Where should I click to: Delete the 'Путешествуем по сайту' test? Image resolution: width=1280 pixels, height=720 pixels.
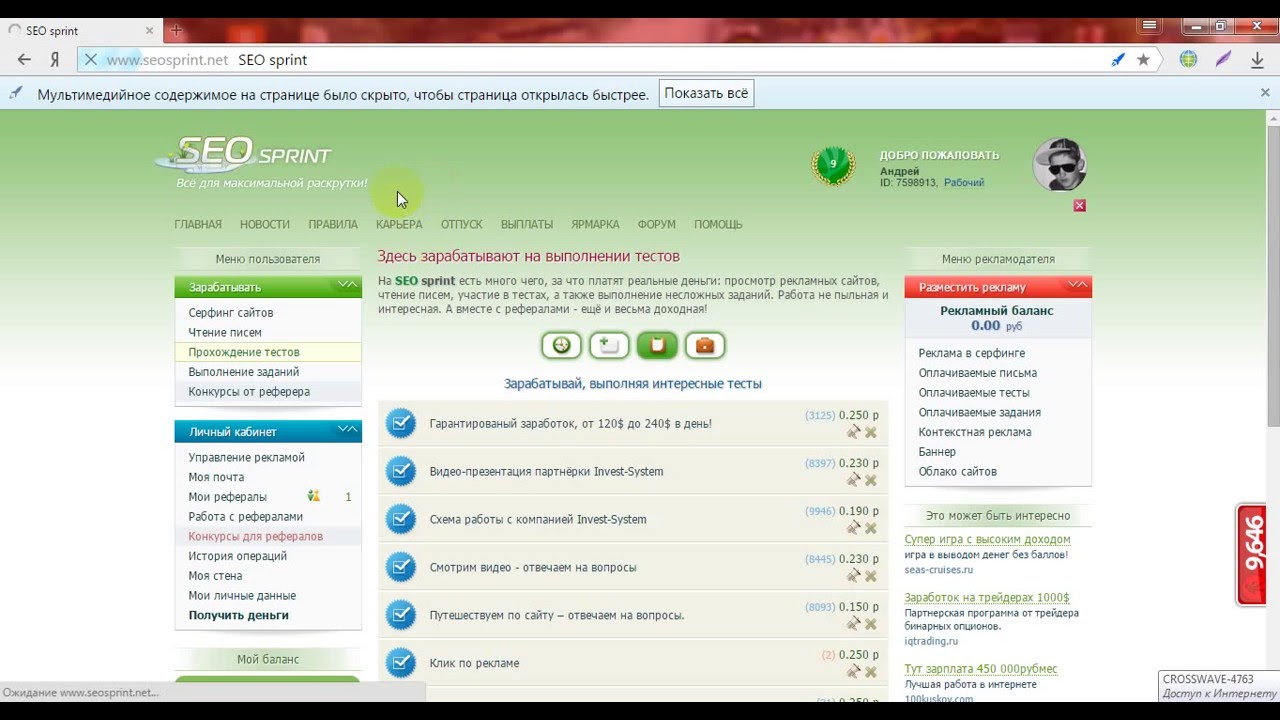coord(871,624)
